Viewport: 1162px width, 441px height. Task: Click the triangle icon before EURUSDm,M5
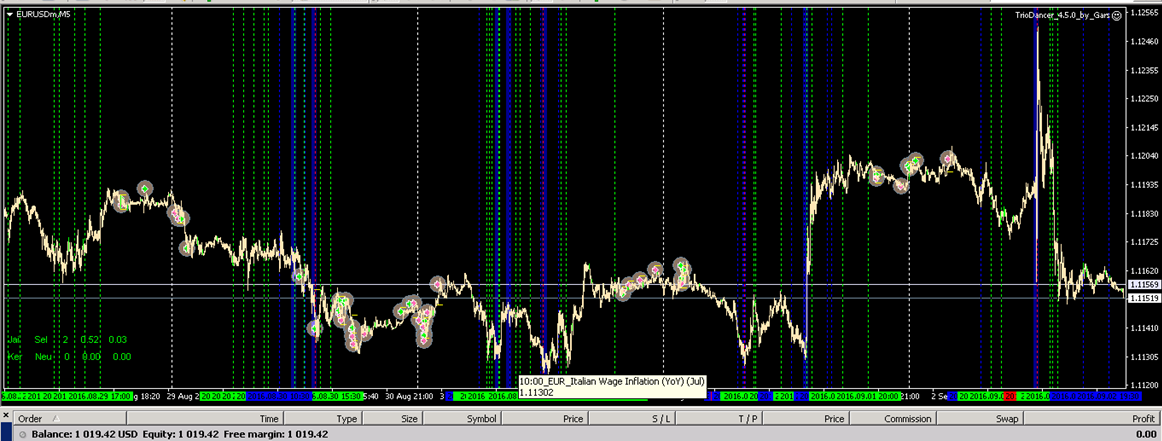(x=10, y=13)
